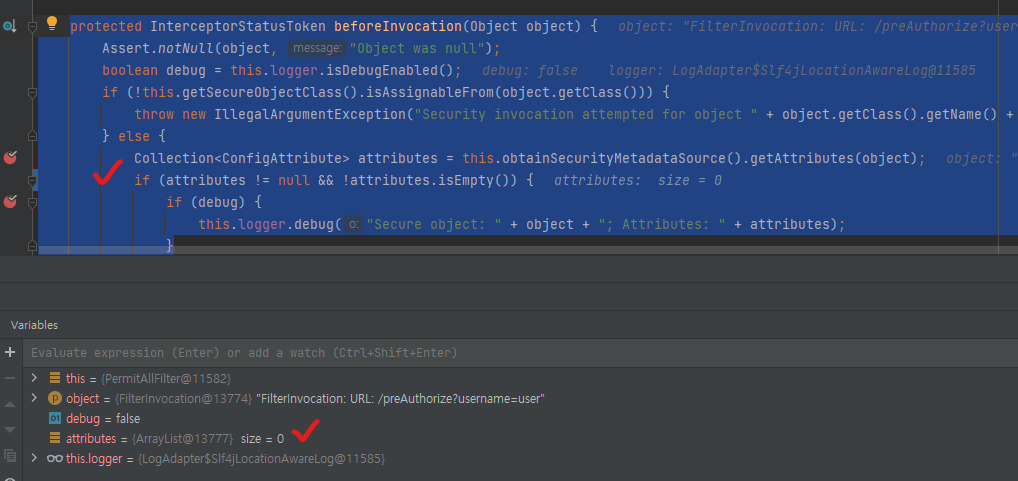Click the InterceptorStatusToken return type
Viewport: 1018px width, 481px height.
pos(238,27)
